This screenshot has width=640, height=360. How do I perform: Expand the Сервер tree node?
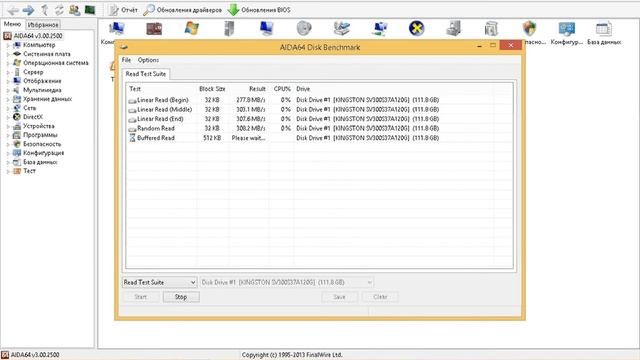[8, 72]
